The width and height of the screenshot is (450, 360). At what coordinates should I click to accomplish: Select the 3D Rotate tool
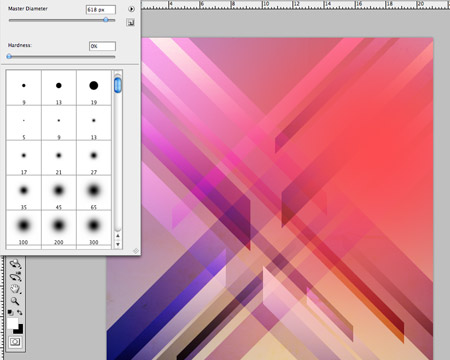(x=15, y=264)
